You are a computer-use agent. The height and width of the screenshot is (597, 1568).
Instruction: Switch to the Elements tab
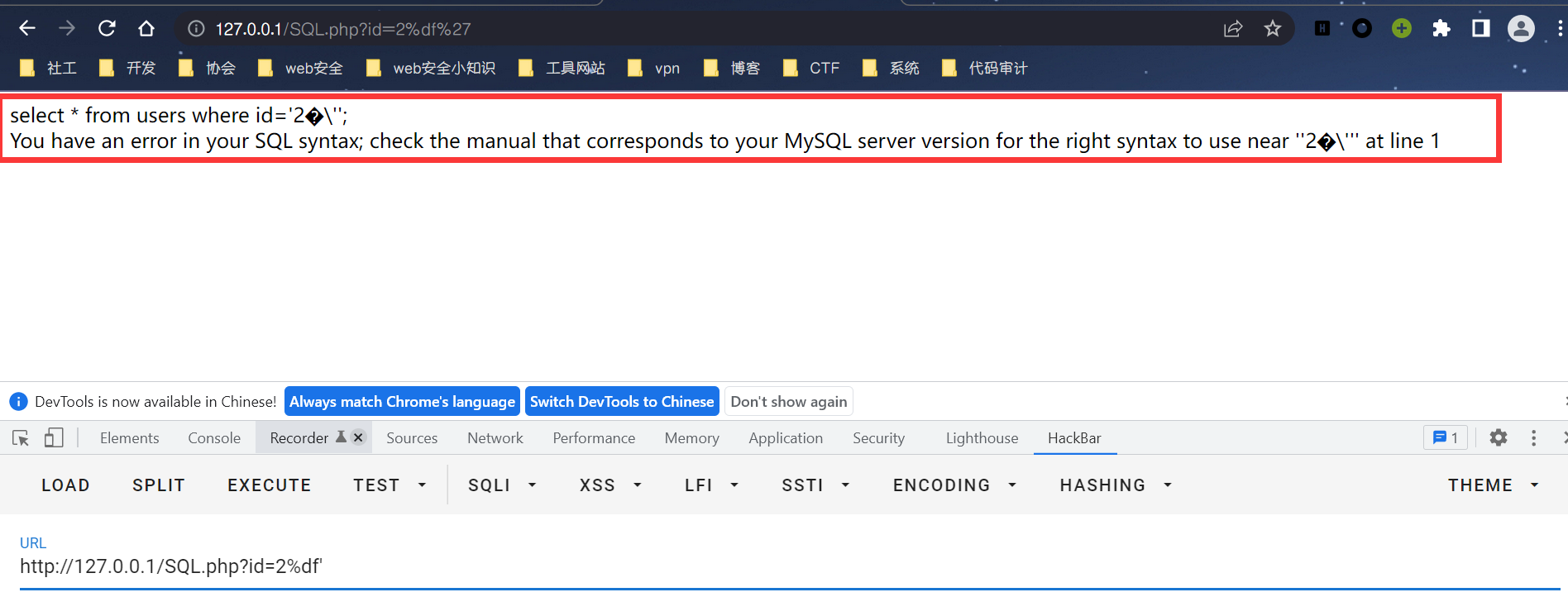[x=129, y=438]
